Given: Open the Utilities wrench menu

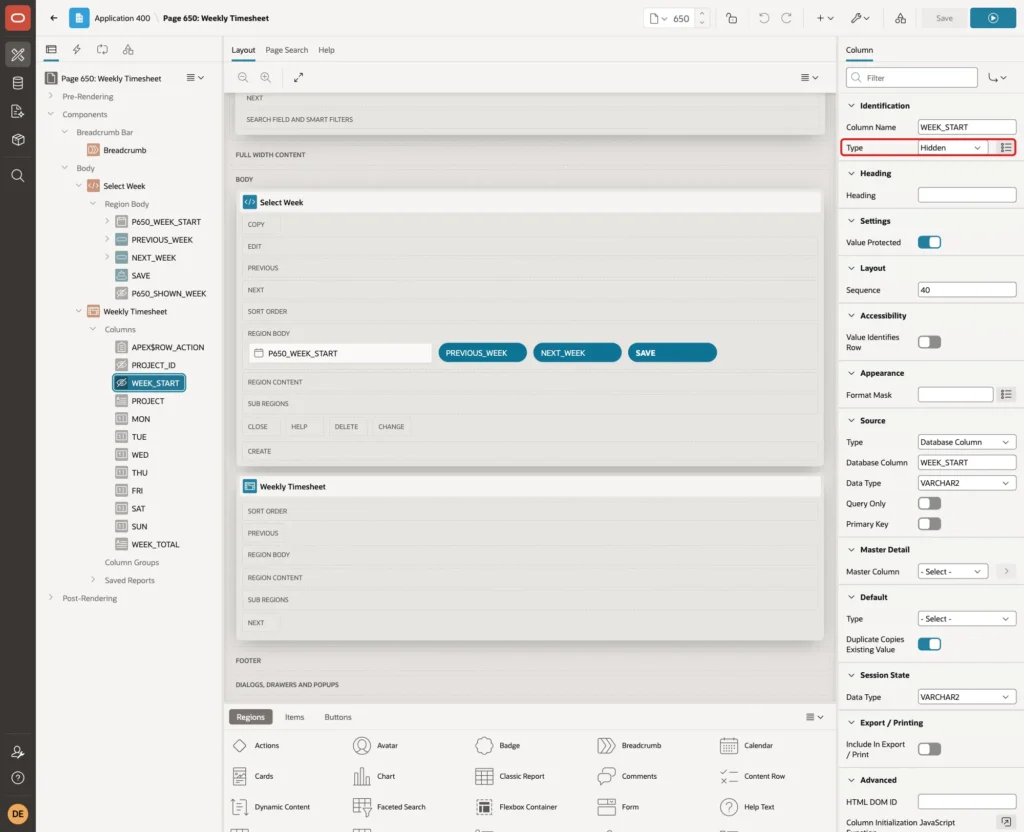Looking at the screenshot, I should point(860,18).
